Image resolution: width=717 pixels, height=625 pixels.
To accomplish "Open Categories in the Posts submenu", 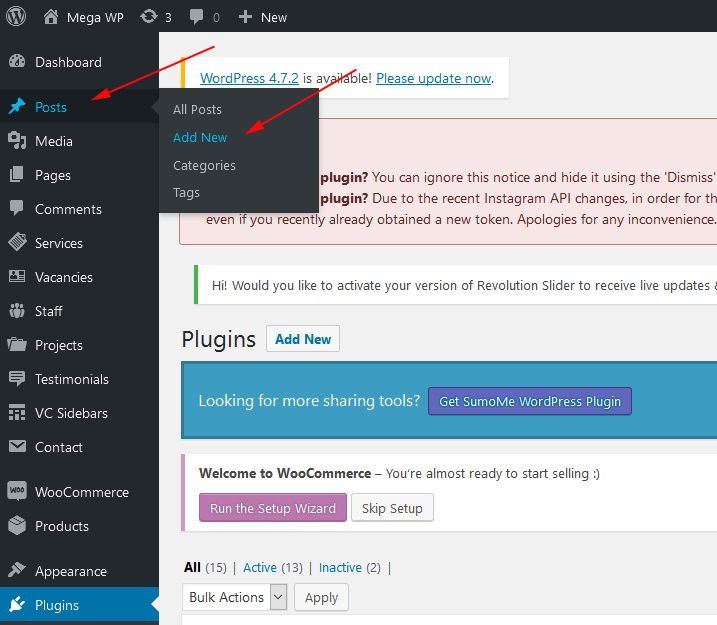I will (204, 166).
